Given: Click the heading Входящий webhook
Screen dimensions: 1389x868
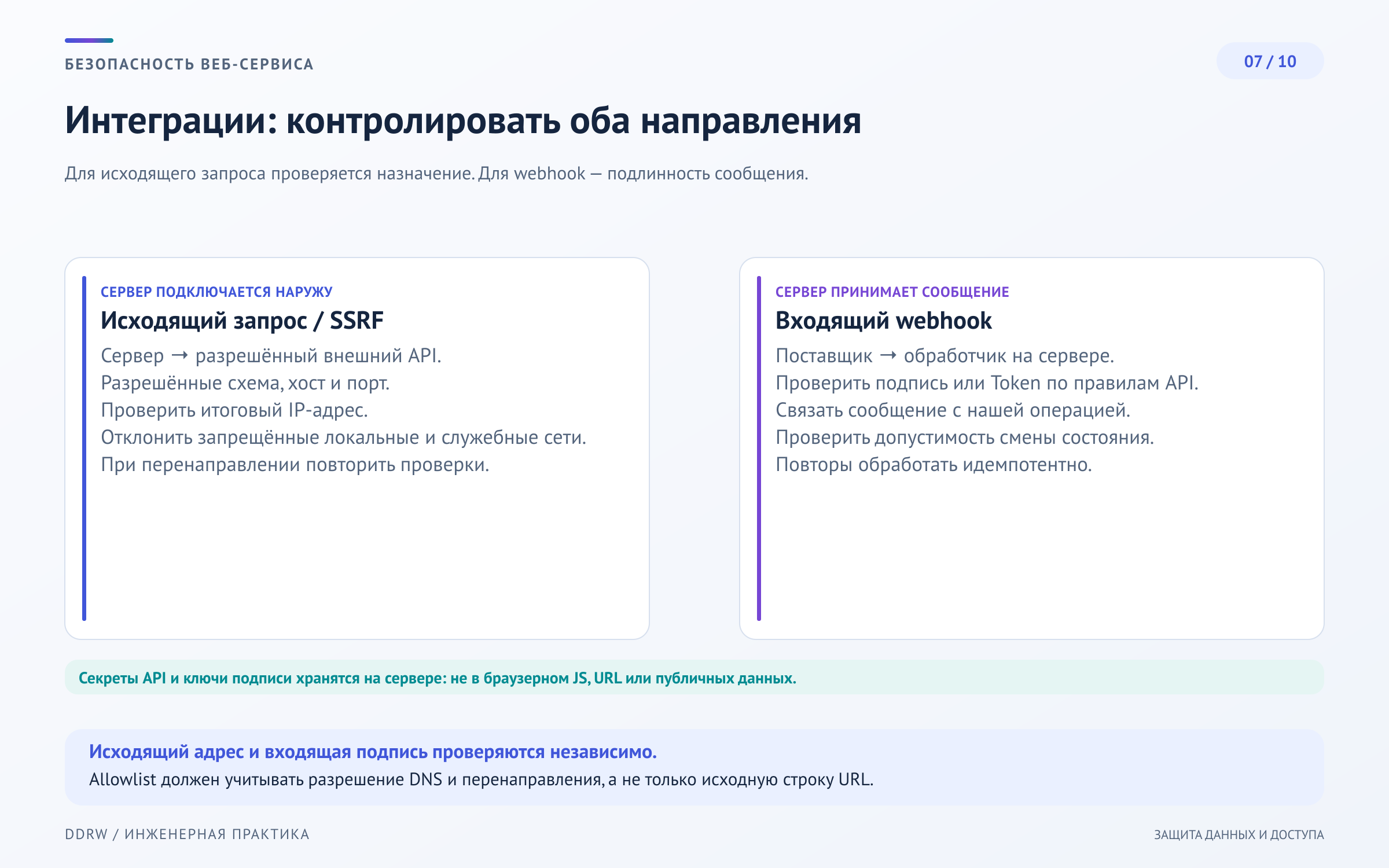Looking at the screenshot, I should (x=884, y=321).
